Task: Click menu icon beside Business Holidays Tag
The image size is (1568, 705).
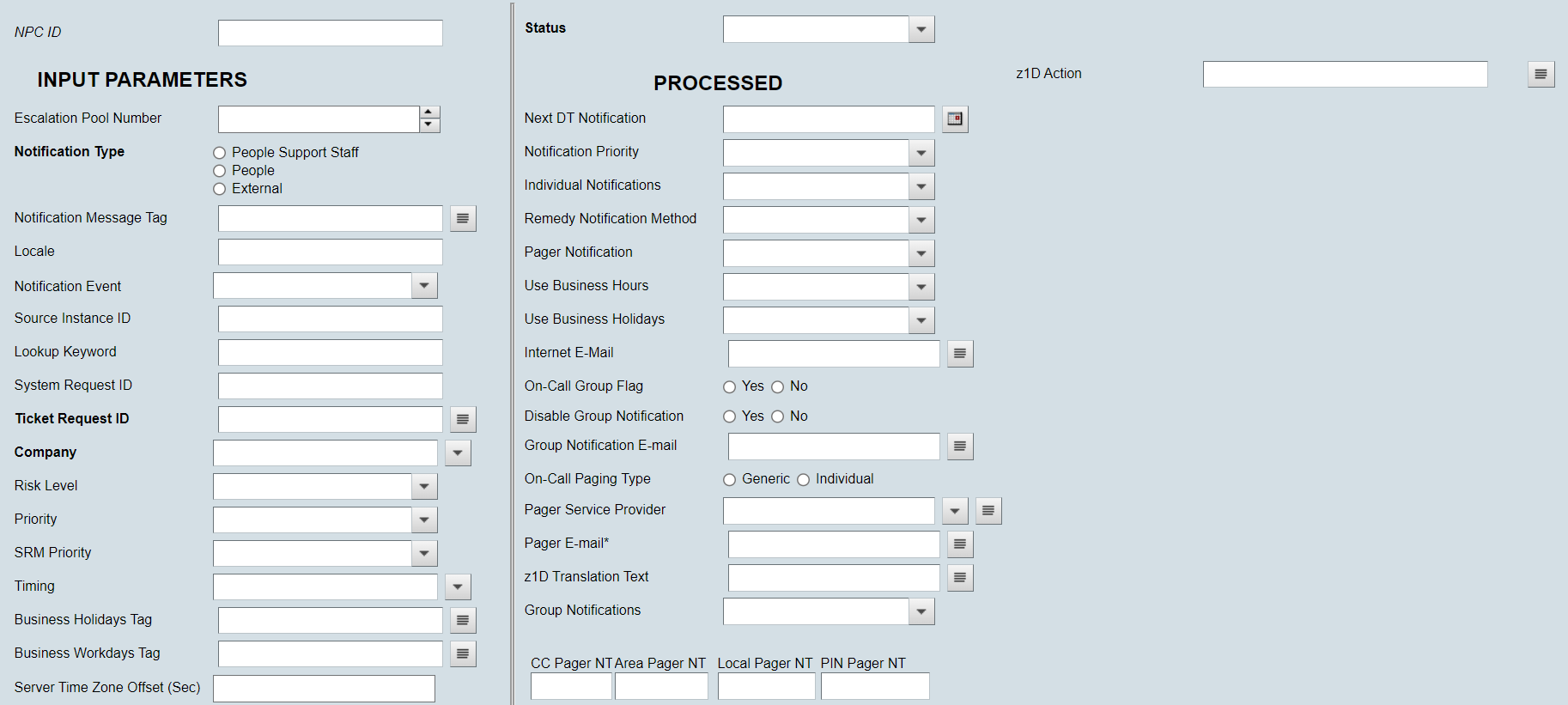Action: (463, 621)
